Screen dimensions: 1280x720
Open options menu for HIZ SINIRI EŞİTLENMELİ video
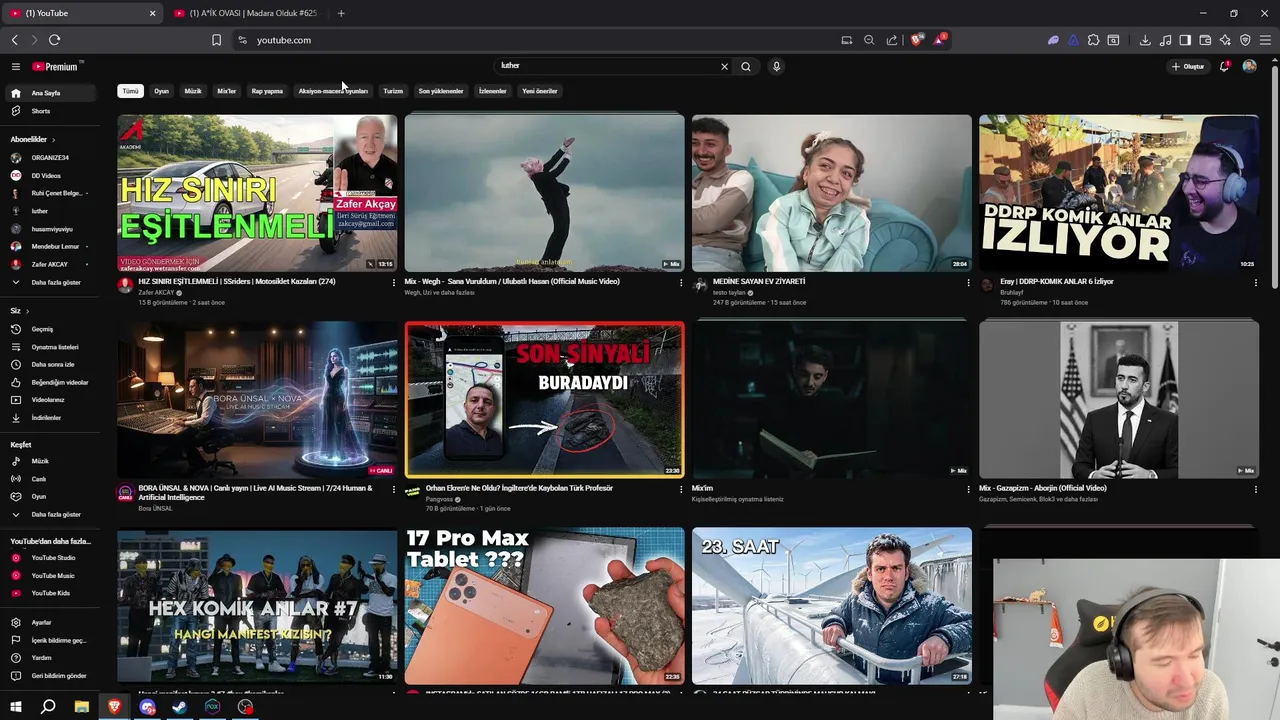tap(393, 283)
